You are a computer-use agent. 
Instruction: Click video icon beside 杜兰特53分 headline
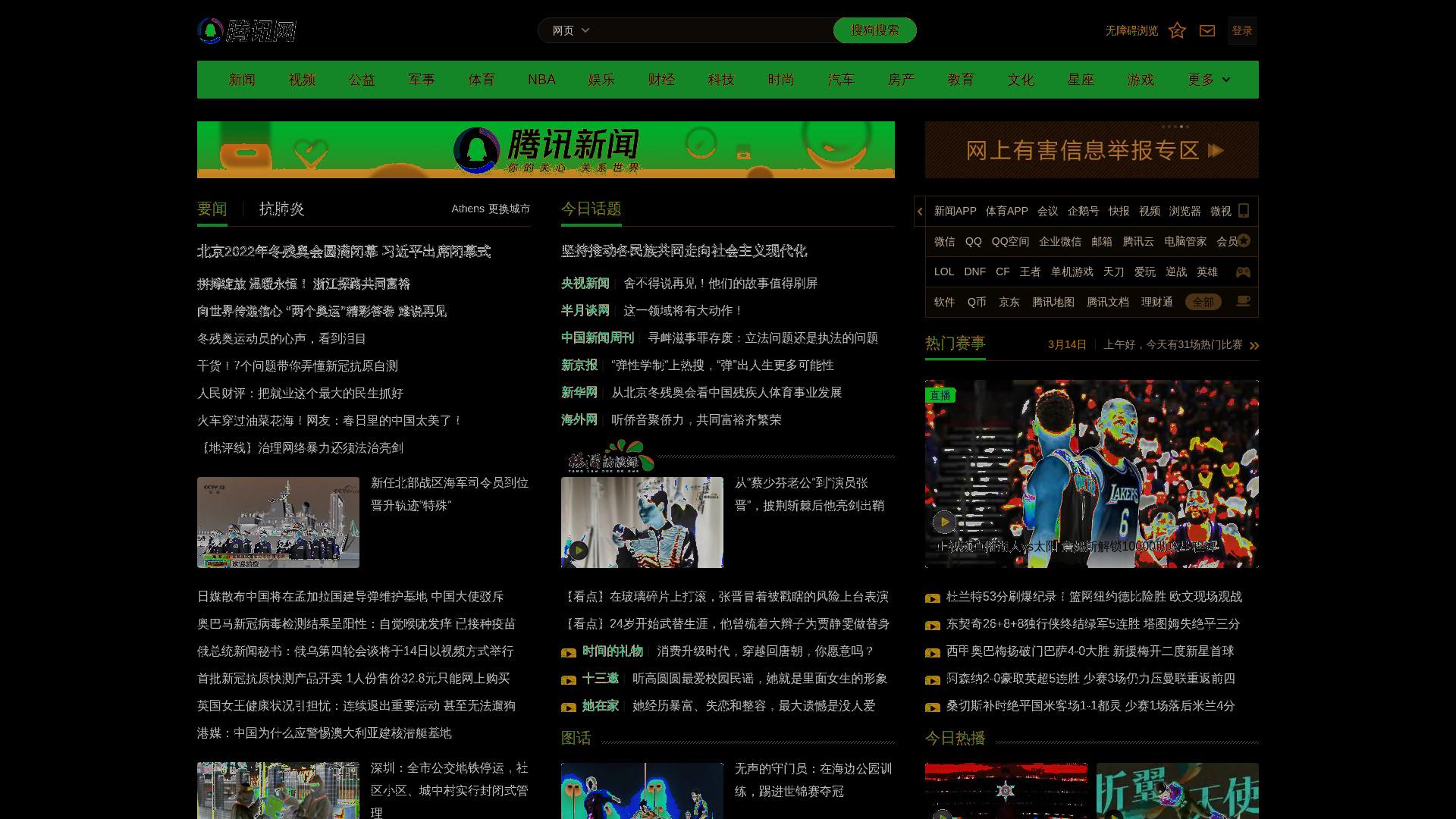tap(933, 598)
